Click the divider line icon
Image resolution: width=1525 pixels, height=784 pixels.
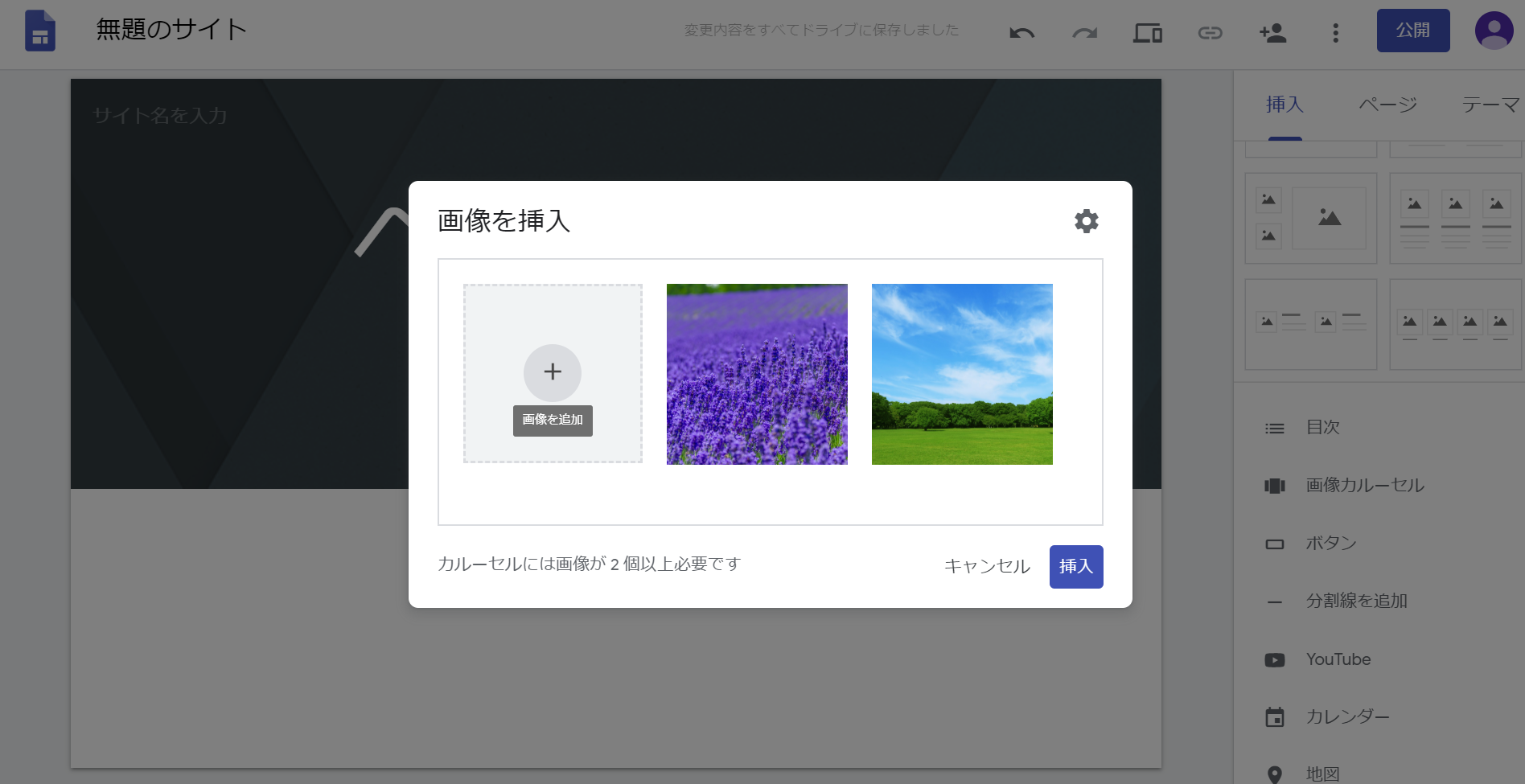click(1275, 601)
